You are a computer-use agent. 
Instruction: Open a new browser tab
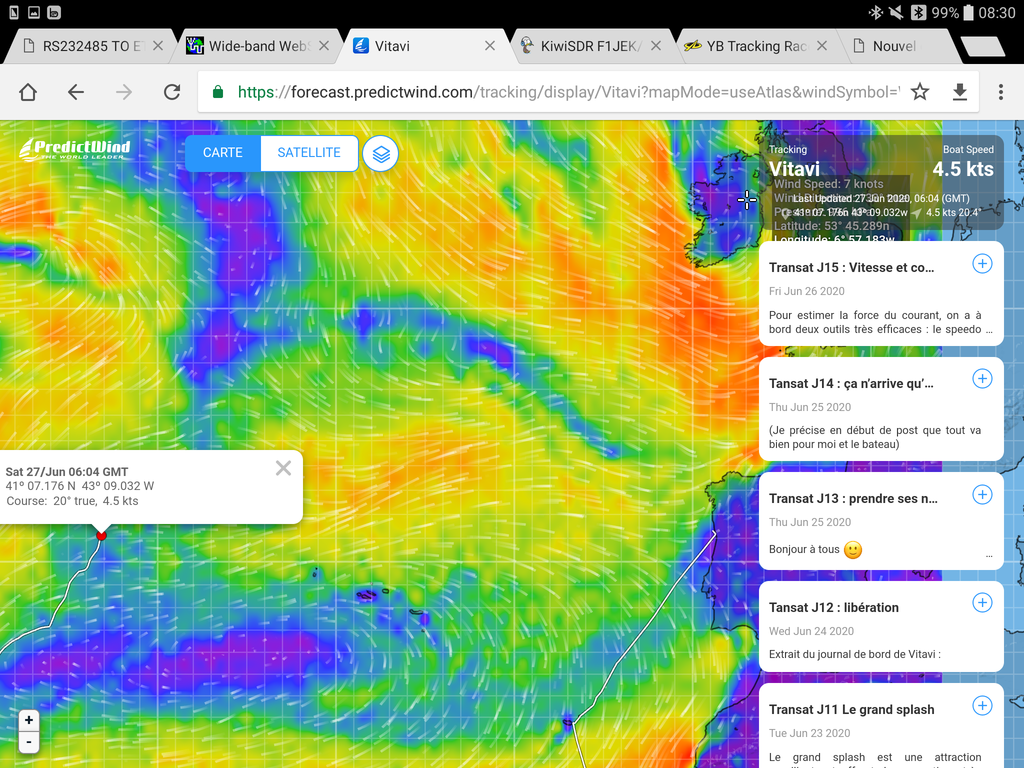coord(982,46)
